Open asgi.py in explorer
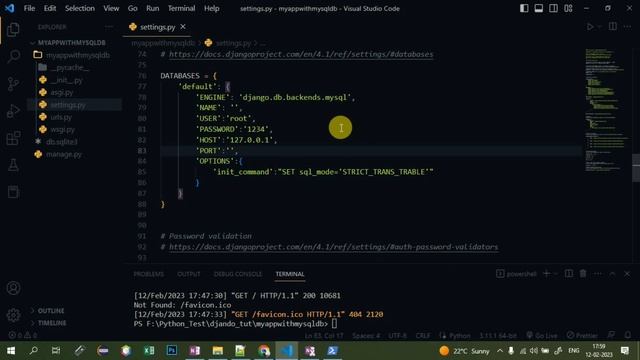 click(62, 93)
